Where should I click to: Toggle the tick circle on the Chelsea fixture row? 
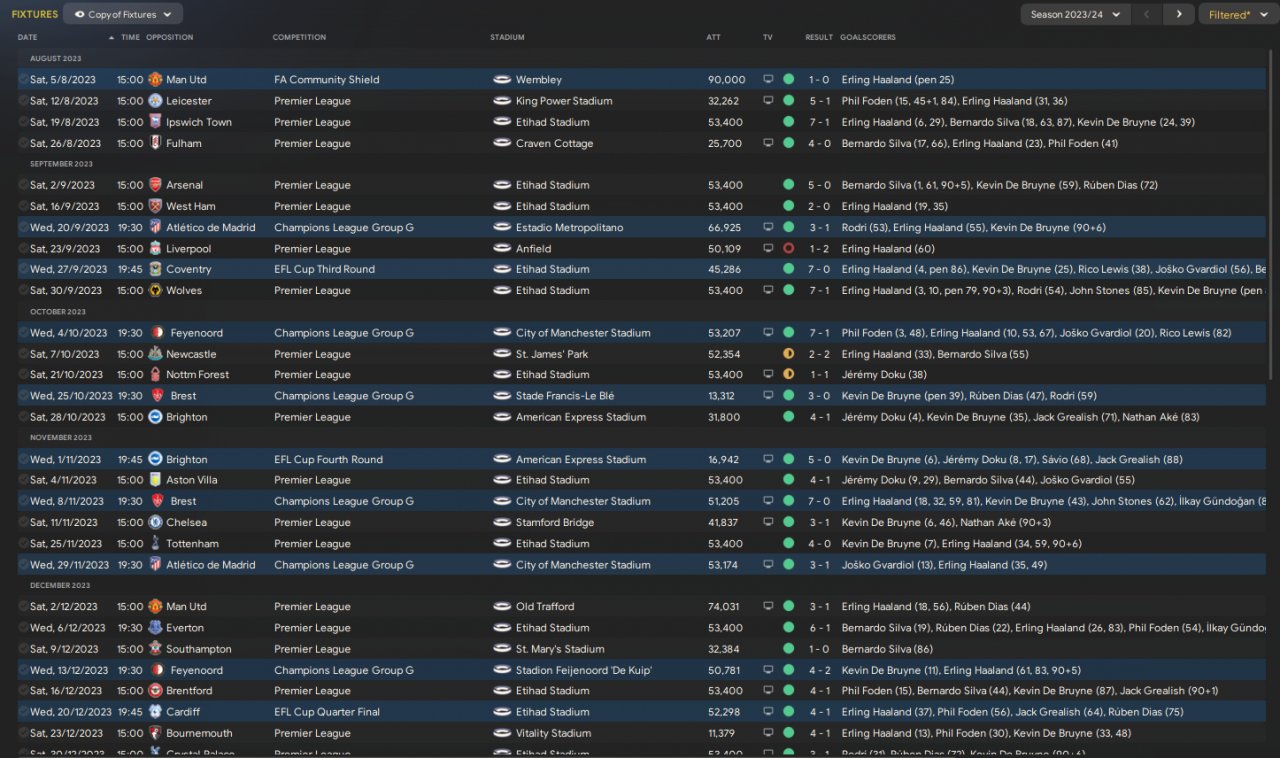click(23, 522)
